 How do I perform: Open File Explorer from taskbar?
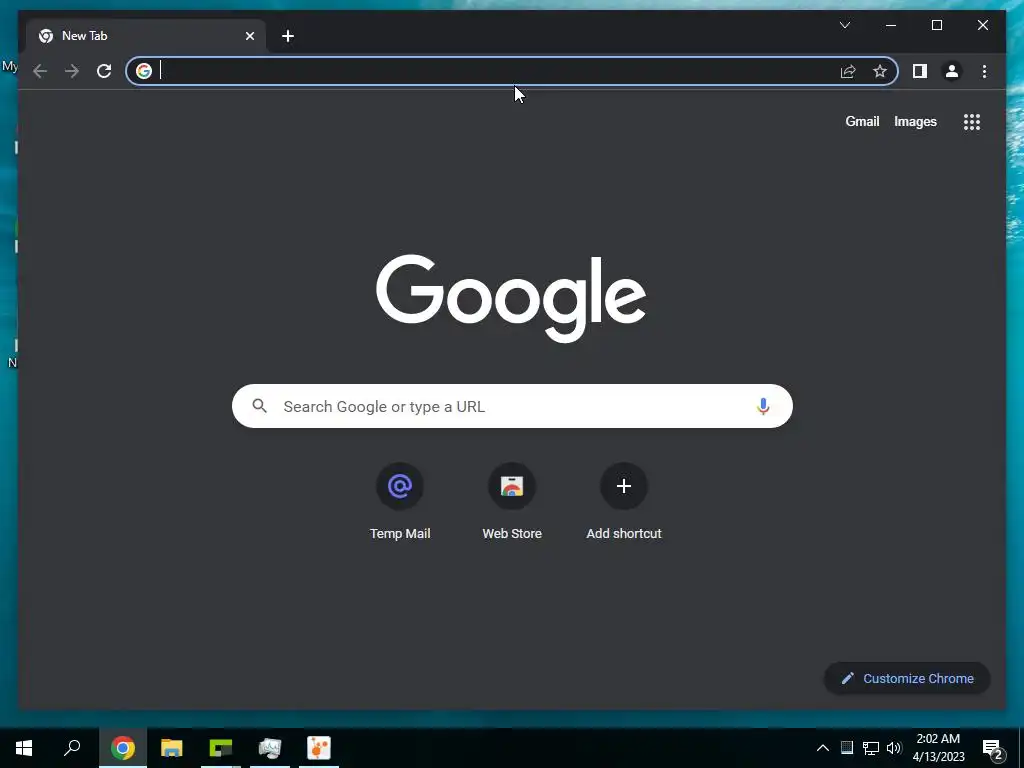tap(172, 748)
